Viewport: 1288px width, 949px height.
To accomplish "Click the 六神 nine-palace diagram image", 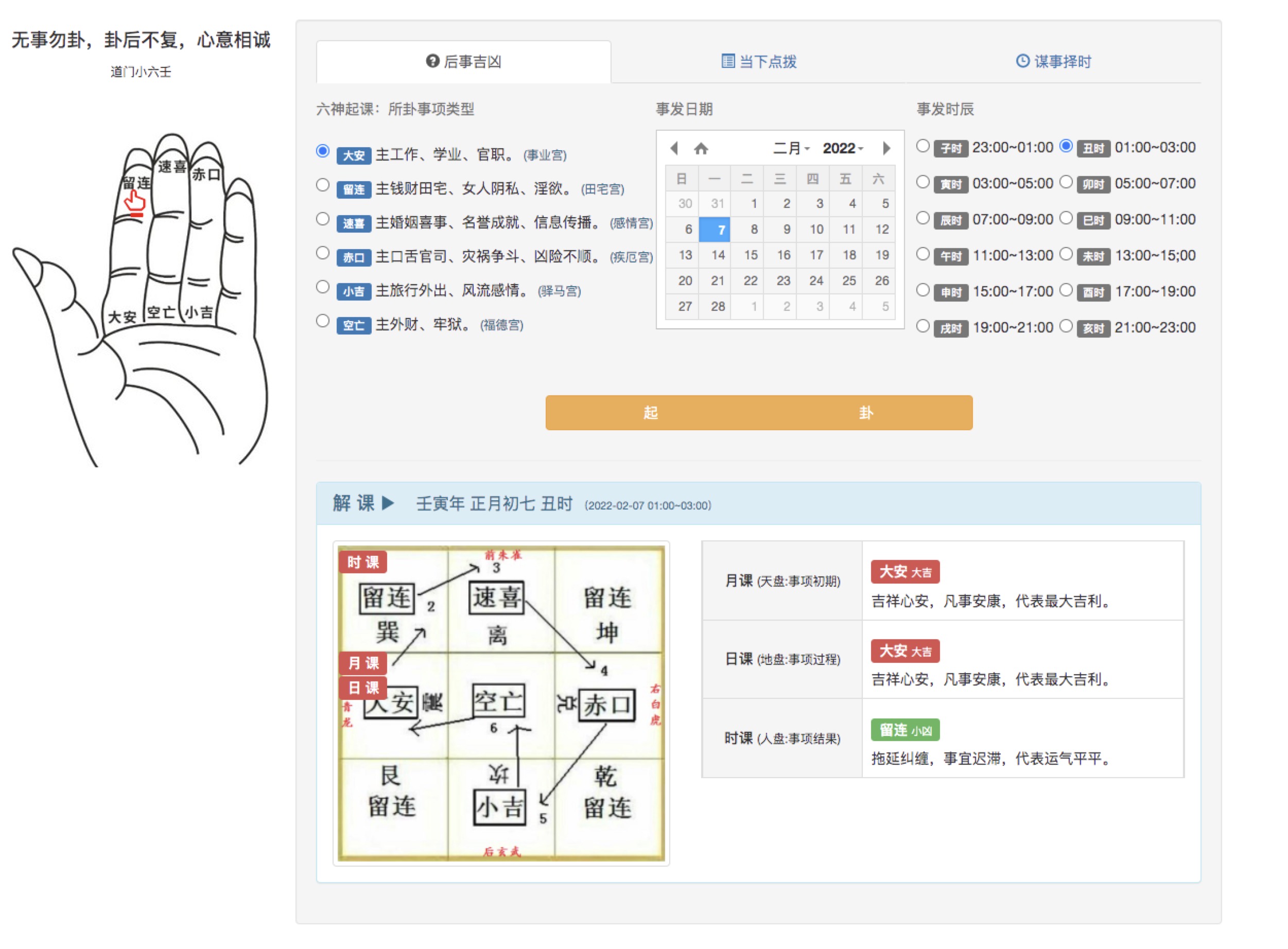I will (x=501, y=703).
